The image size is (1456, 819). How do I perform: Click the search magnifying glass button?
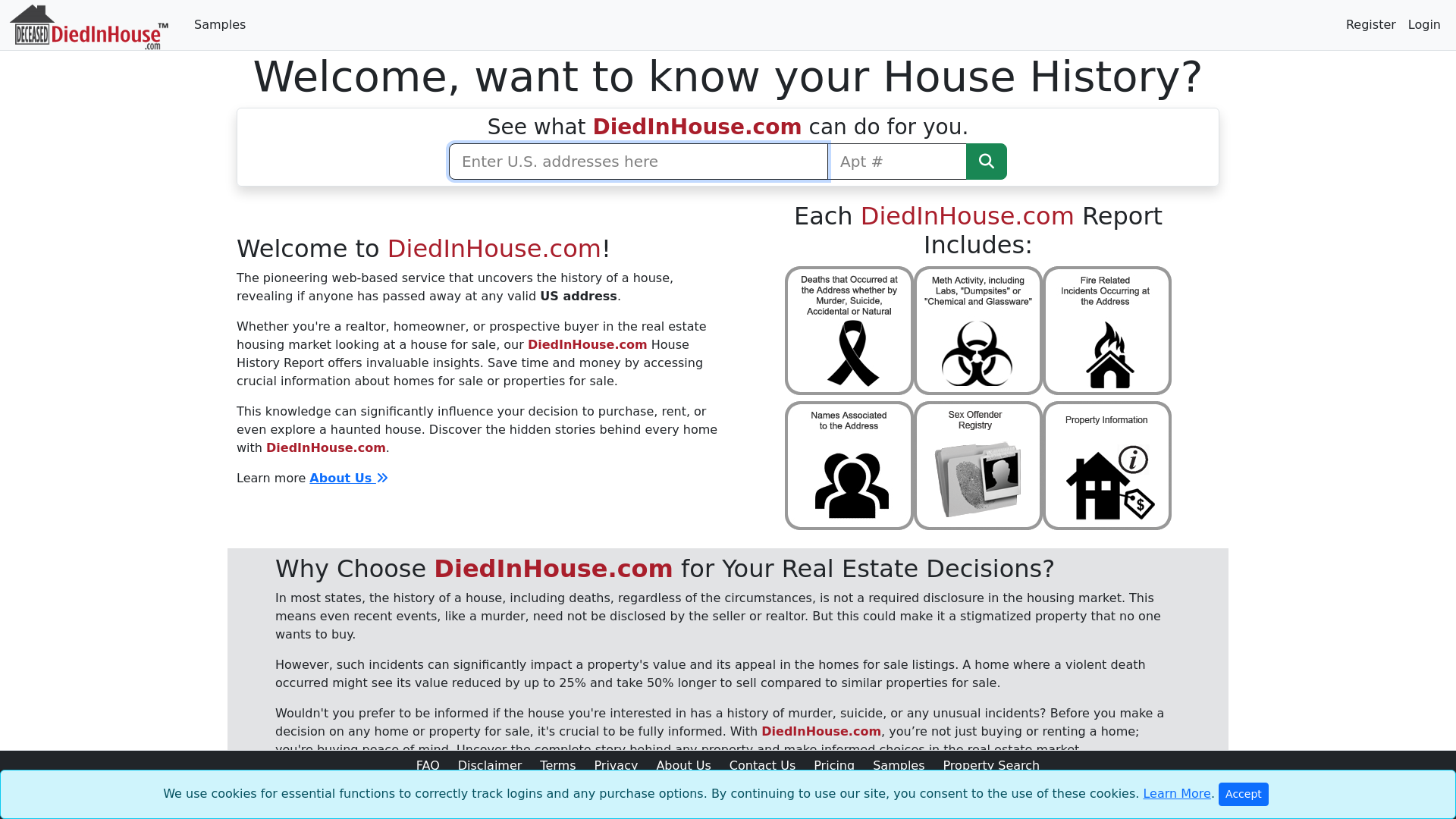pyautogui.click(x=986, y=161)
